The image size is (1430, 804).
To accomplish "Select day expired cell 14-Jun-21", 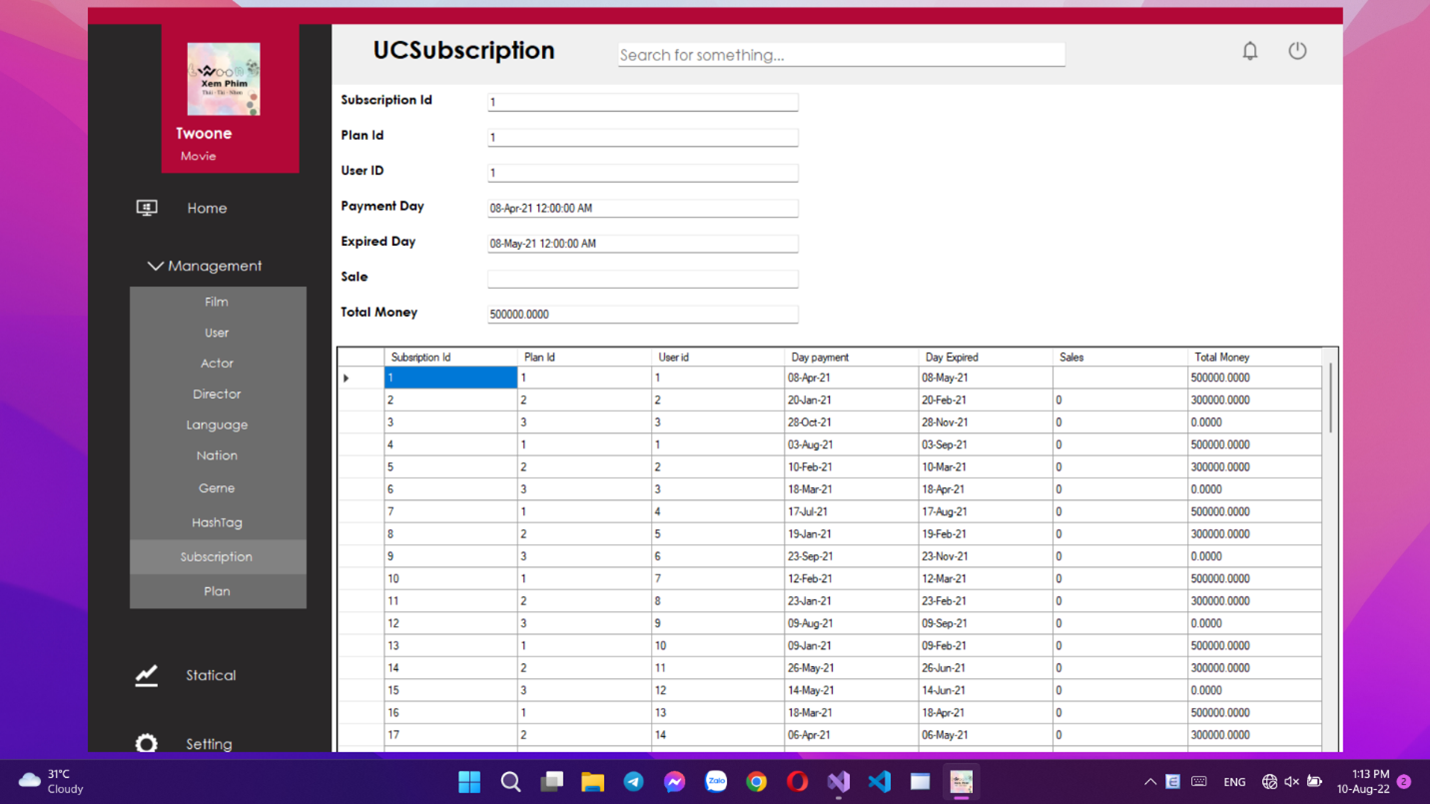I will pos(986,691).
